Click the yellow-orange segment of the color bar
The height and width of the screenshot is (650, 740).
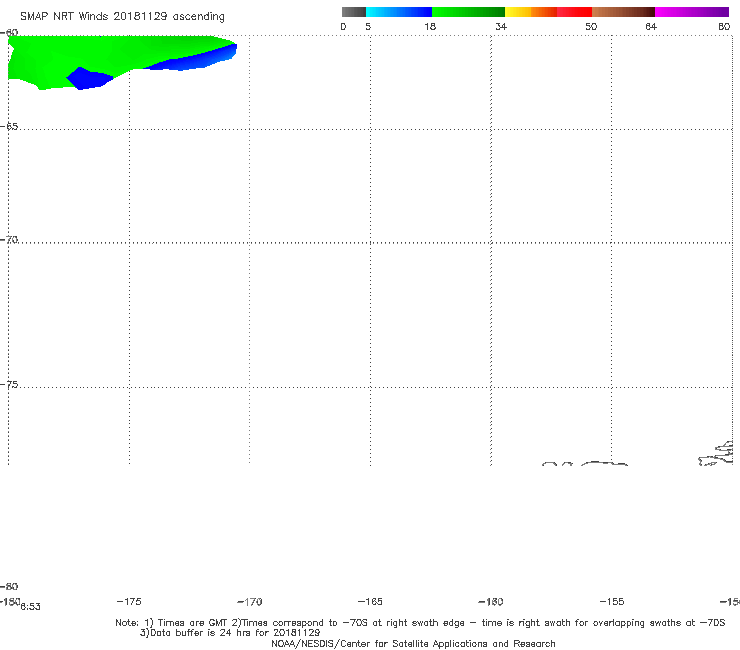(x=530, y=12)
